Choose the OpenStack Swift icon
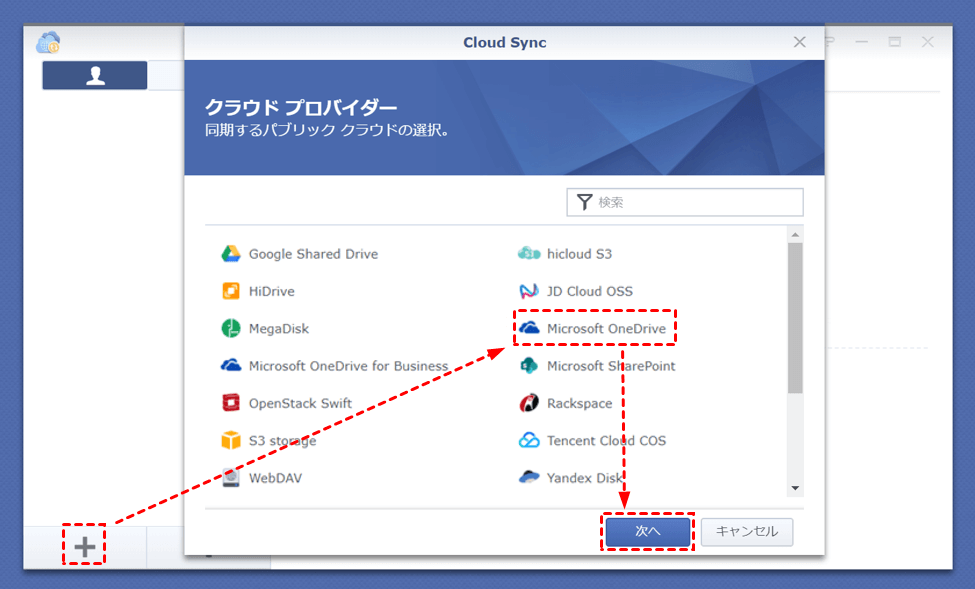 coord(231,403)
